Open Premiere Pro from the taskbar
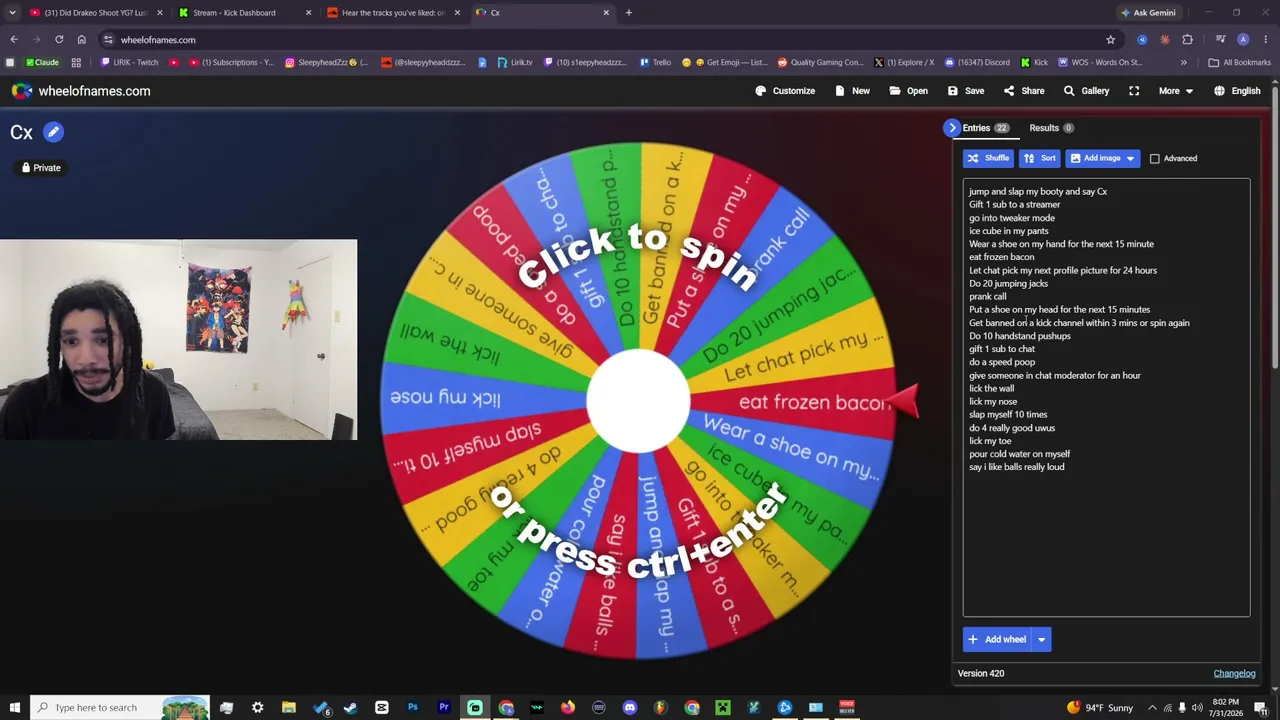This screenshot has width=1280, height=720. pyautogui.click(x=443, y=708)
